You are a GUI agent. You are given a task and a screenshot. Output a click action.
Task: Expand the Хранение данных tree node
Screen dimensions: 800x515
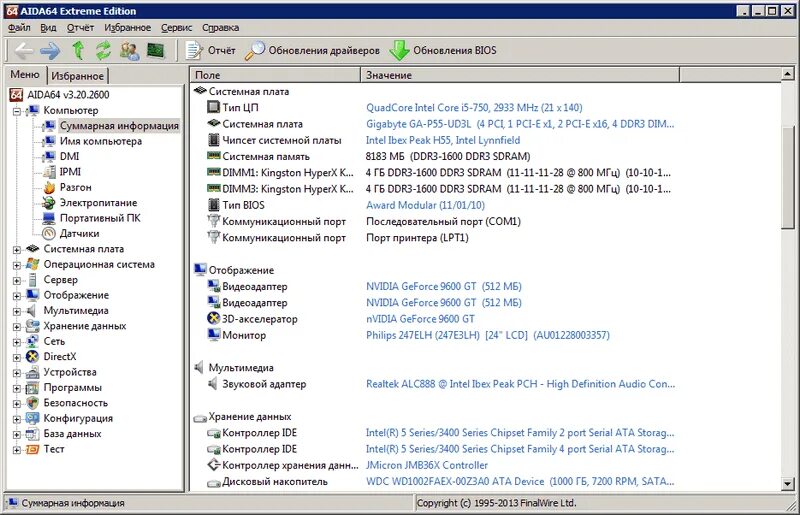(17, 327)
